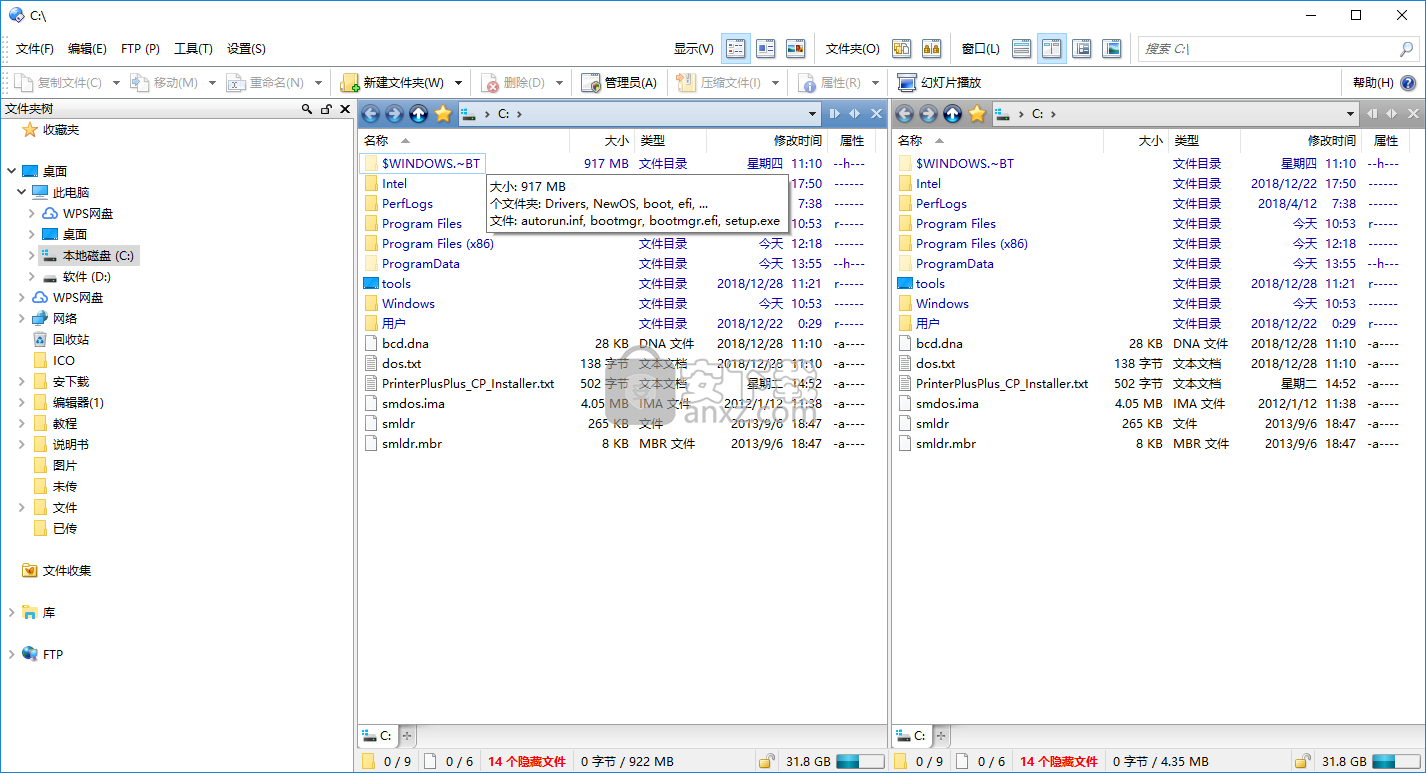Open the 帮助(H) menu
The height and width of the screenshot is (773, 1426).
1373,83
